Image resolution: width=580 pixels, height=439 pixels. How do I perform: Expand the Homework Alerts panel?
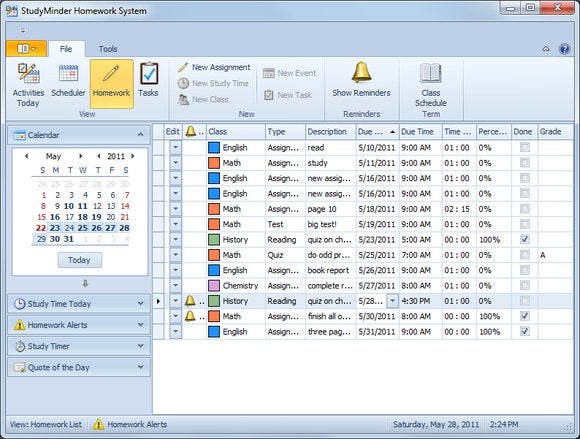click(x=141, y=325)
